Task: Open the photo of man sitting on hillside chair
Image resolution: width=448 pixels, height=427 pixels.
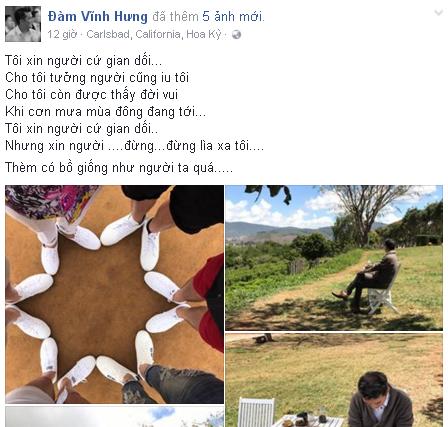Action: (x=334, y=258)
